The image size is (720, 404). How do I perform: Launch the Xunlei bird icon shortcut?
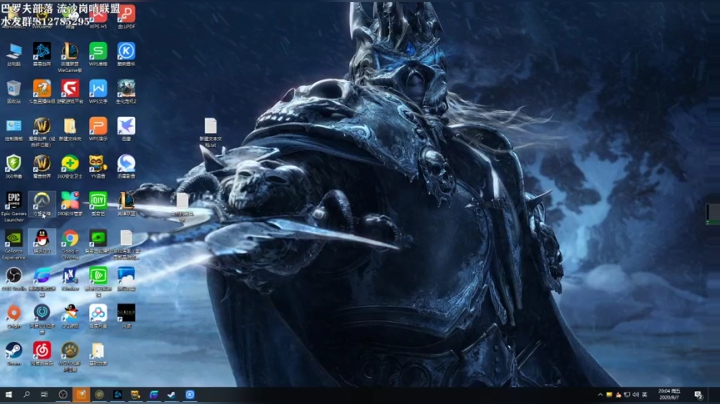[126, 129]
